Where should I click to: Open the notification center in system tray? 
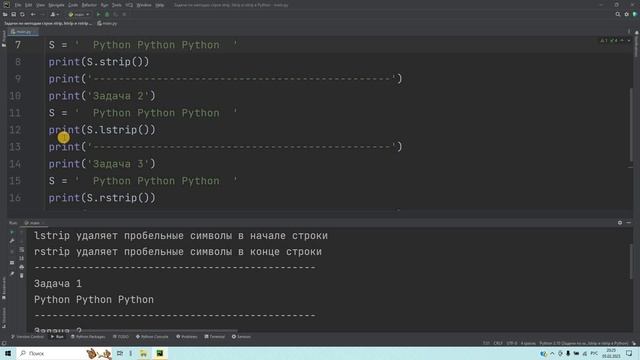(x=629, y=353)
